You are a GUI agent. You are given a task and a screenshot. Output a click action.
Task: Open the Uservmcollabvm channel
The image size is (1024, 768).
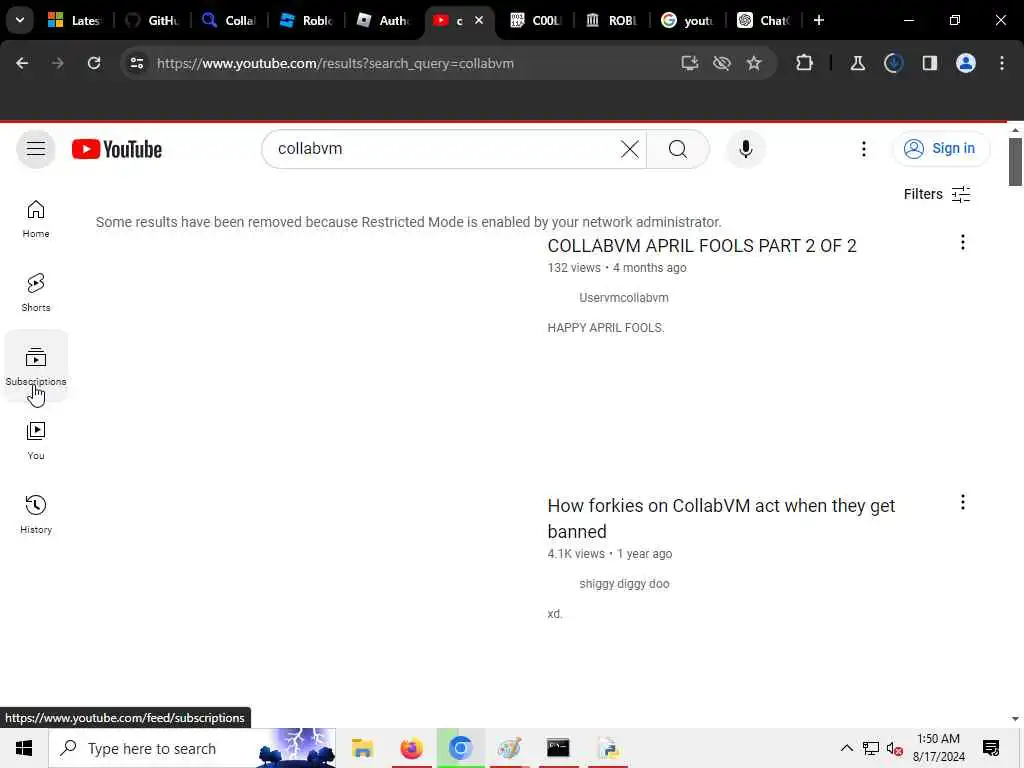coord(624,298)
